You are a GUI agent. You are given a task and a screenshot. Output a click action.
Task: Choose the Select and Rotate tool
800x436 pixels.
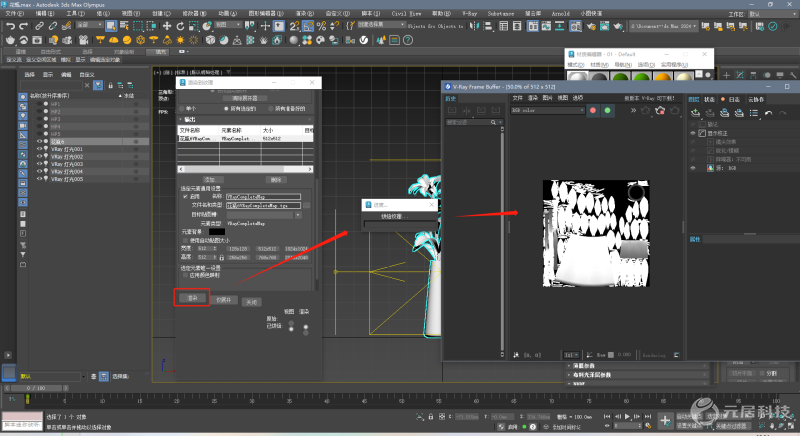click(180, 25)
